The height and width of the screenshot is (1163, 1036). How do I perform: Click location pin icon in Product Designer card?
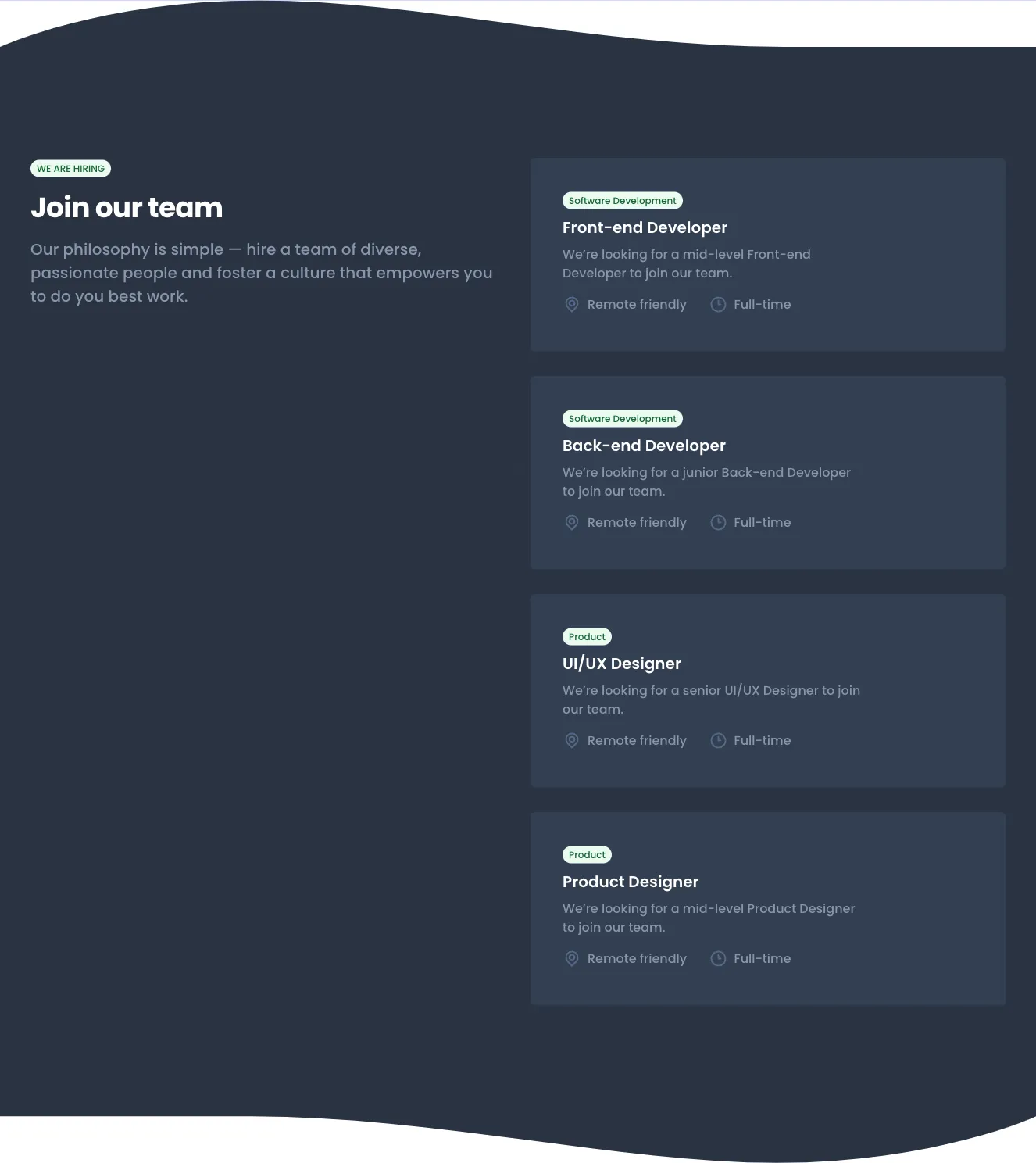[572, 959]
